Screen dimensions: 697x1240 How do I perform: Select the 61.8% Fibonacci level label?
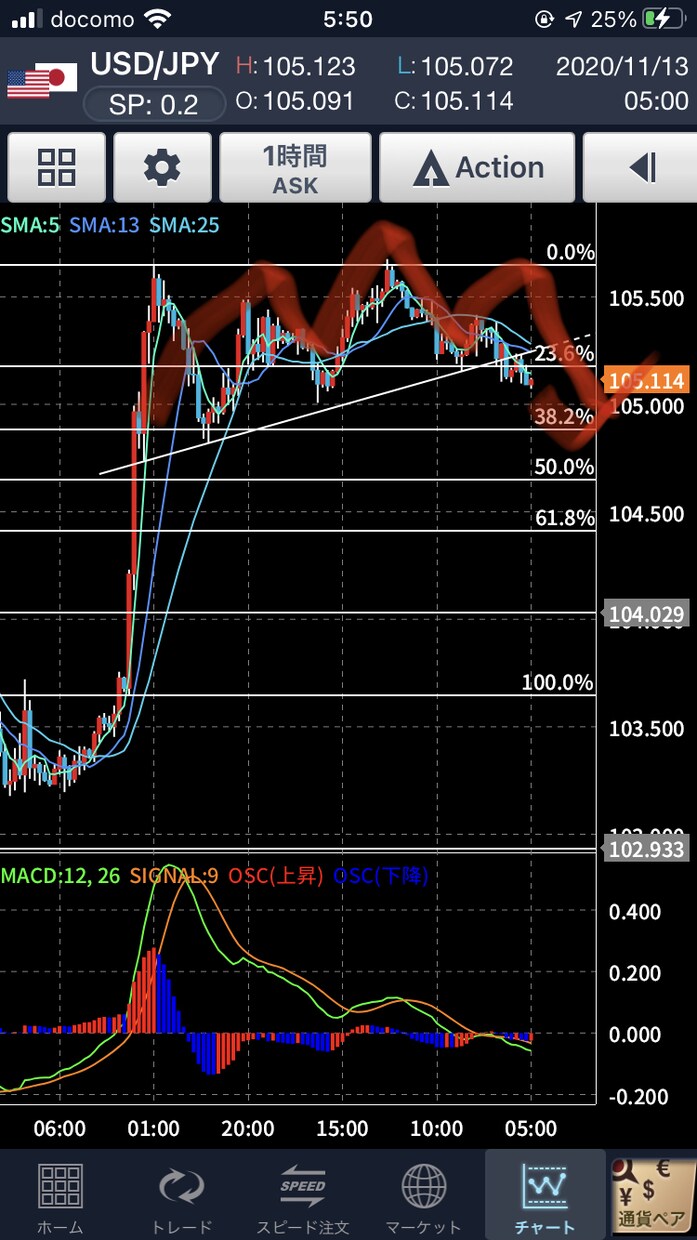[565, 518]
